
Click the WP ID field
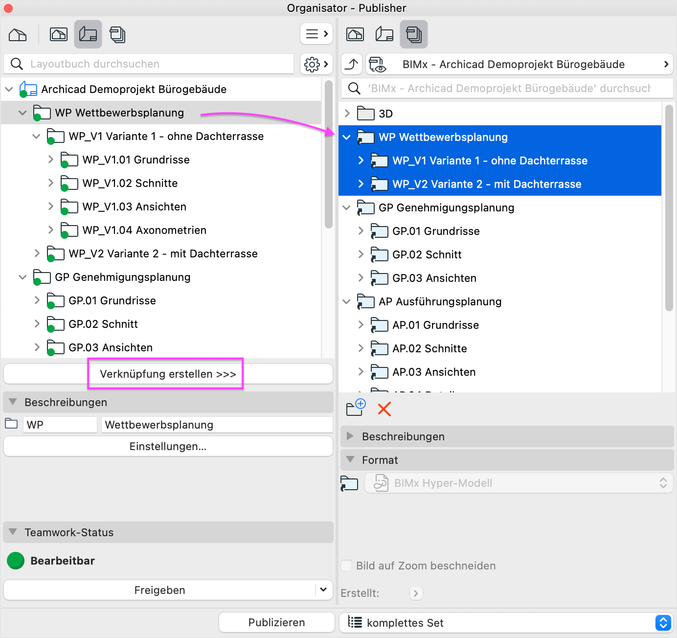pos(60,425)
